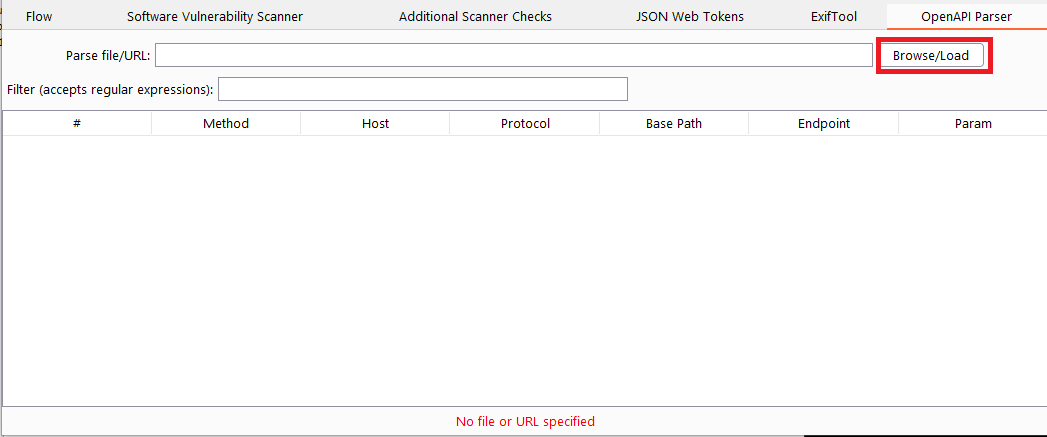1047x437 pixels.
Task: Focus the Parse file/URL input field
Action: [x=513, y=55]
